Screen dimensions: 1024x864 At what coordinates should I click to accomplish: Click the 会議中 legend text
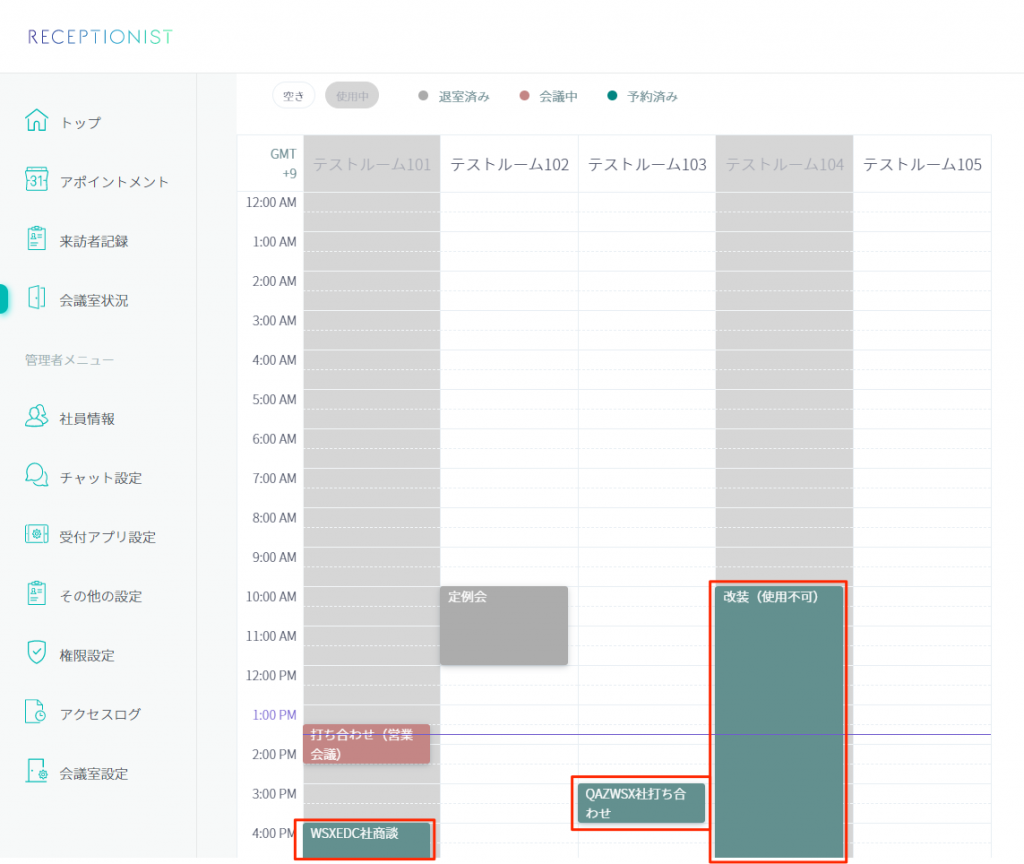point(558,97)
